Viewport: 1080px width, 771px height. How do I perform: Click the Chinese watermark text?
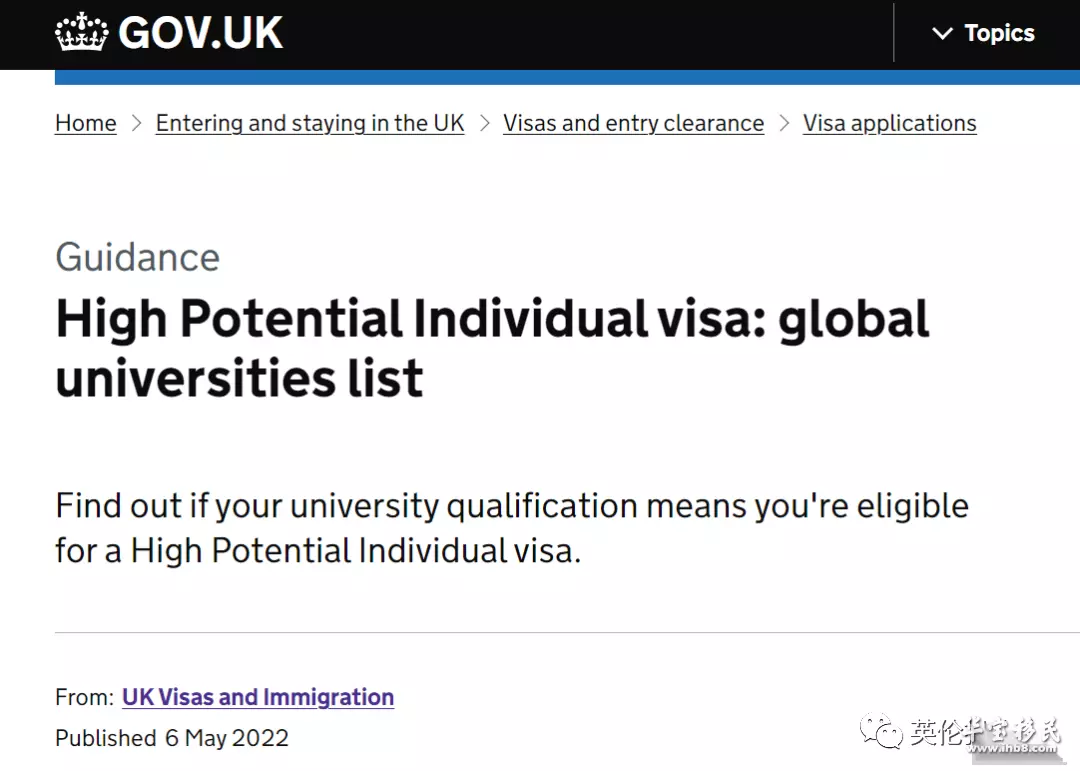click(x=985, y=733)
